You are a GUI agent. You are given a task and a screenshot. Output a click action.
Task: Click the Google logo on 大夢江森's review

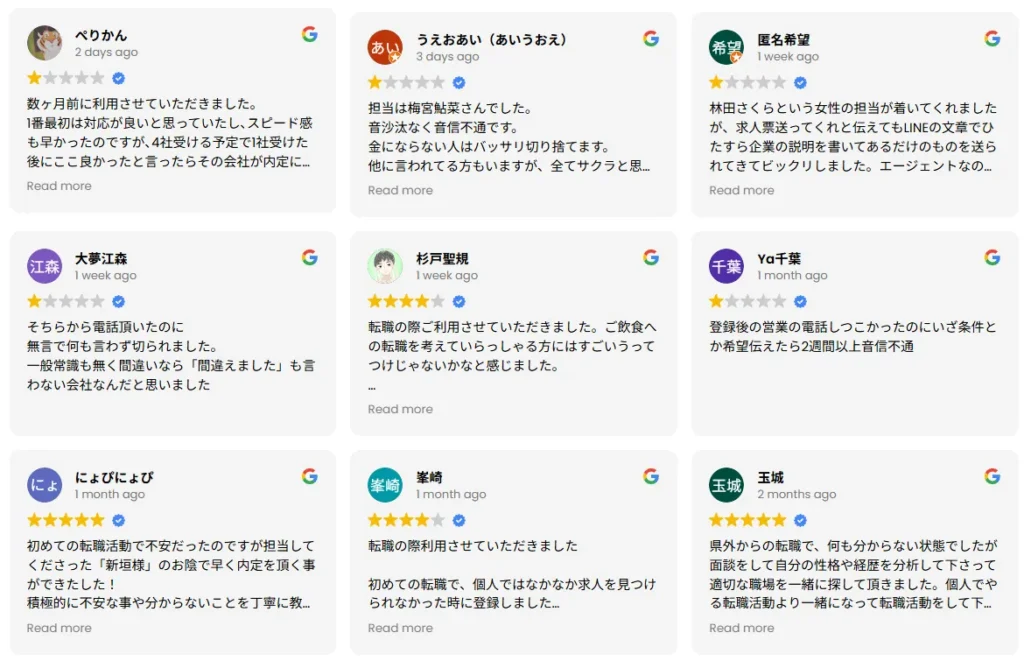(309, 256)
